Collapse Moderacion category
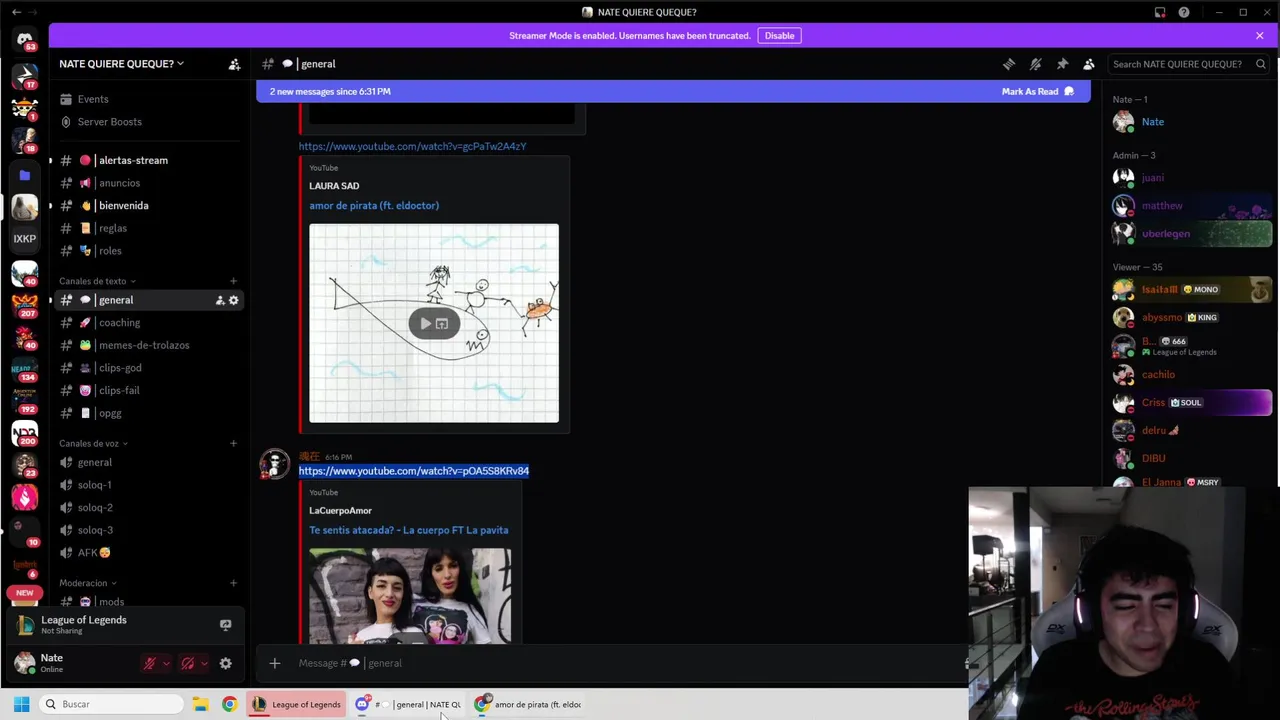Viewport: 1280px width, 720px height. (88, 583)
